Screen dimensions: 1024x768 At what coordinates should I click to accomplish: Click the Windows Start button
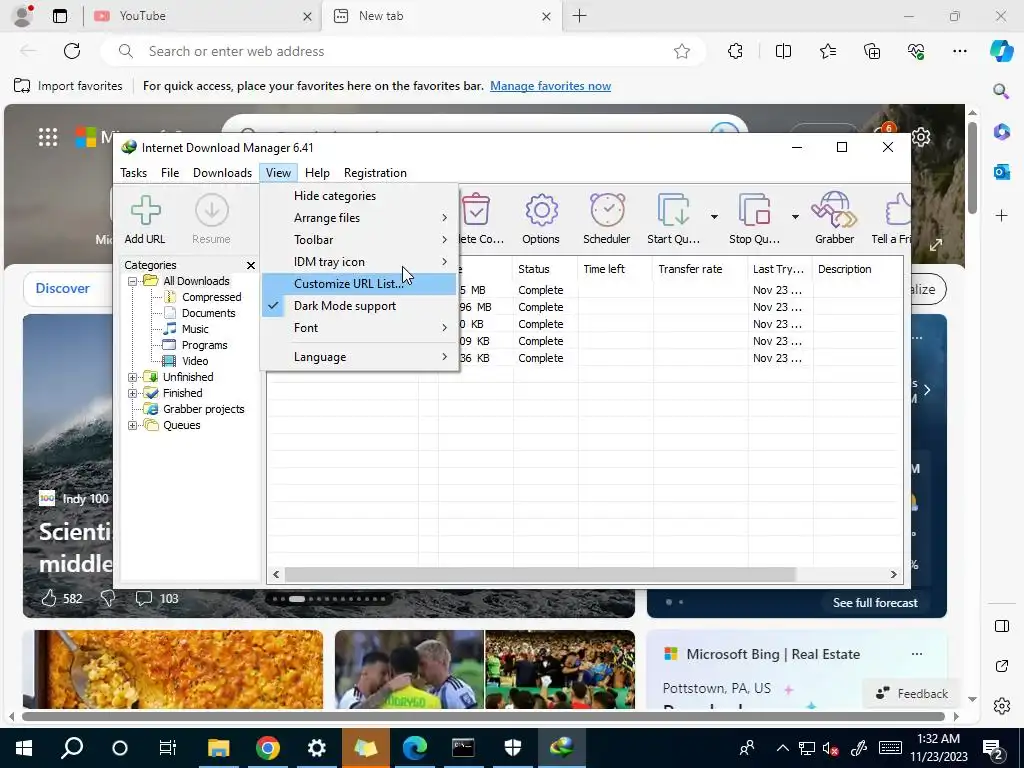tap(24, 747)
